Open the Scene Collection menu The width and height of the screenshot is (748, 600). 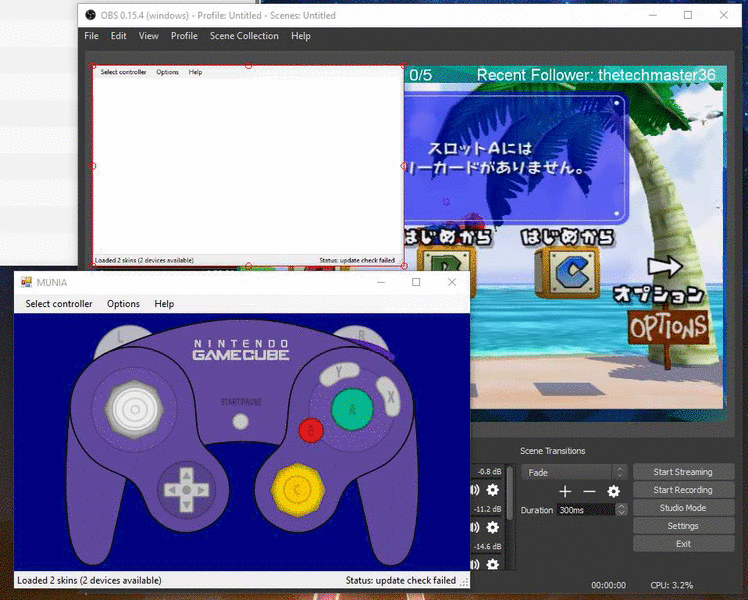click(x=244, y=36)
